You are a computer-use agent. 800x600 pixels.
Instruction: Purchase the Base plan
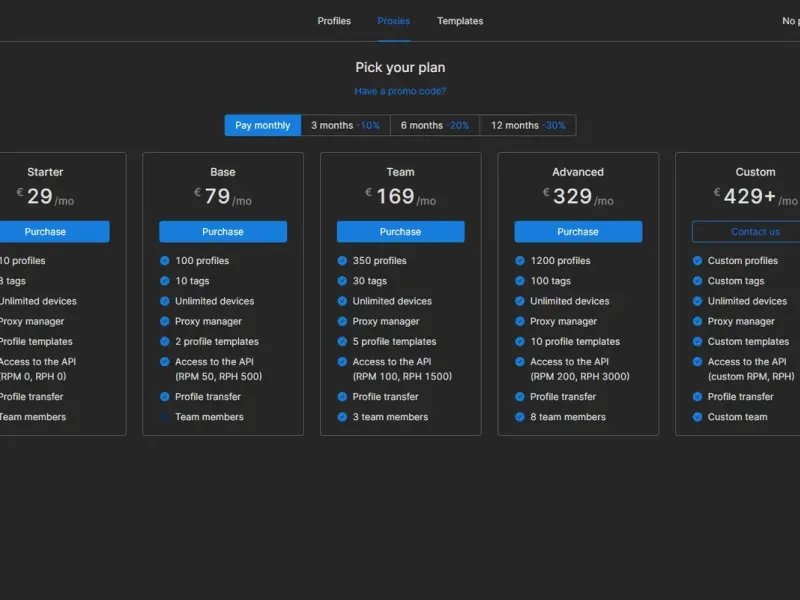pyautogui.click(x=223, y=232)
